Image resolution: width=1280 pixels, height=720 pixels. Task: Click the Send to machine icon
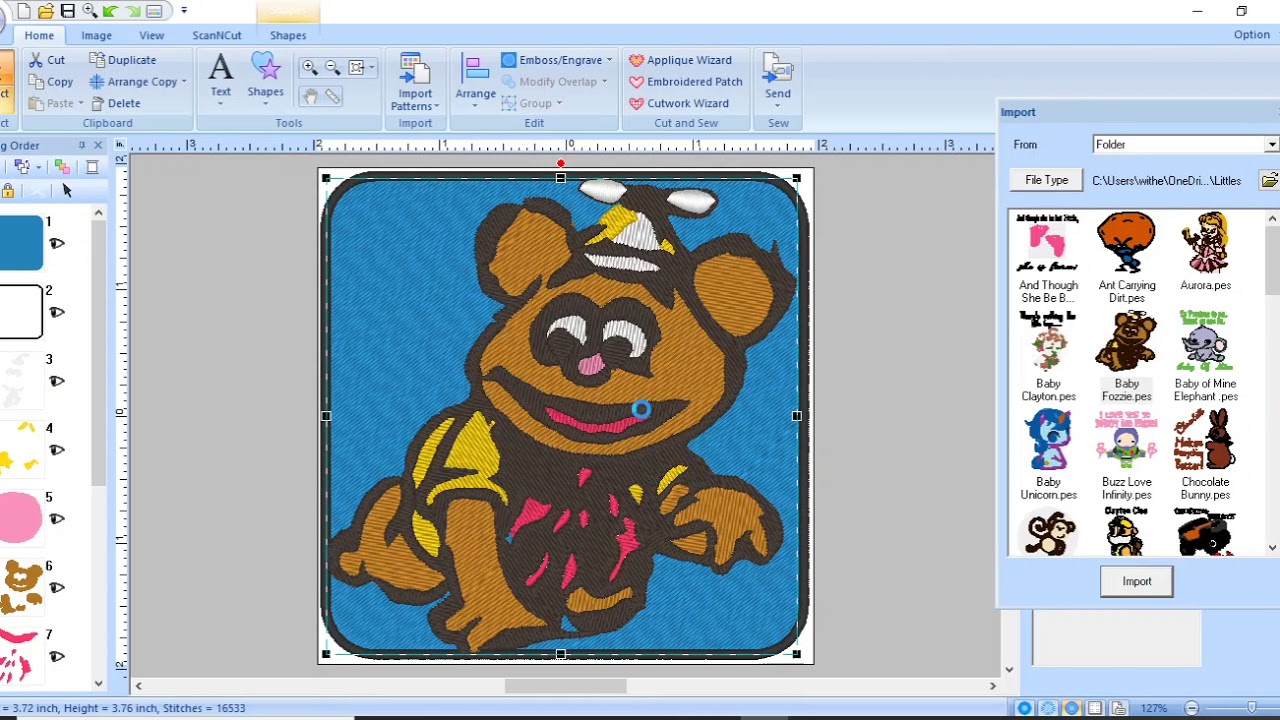[778, 78]
